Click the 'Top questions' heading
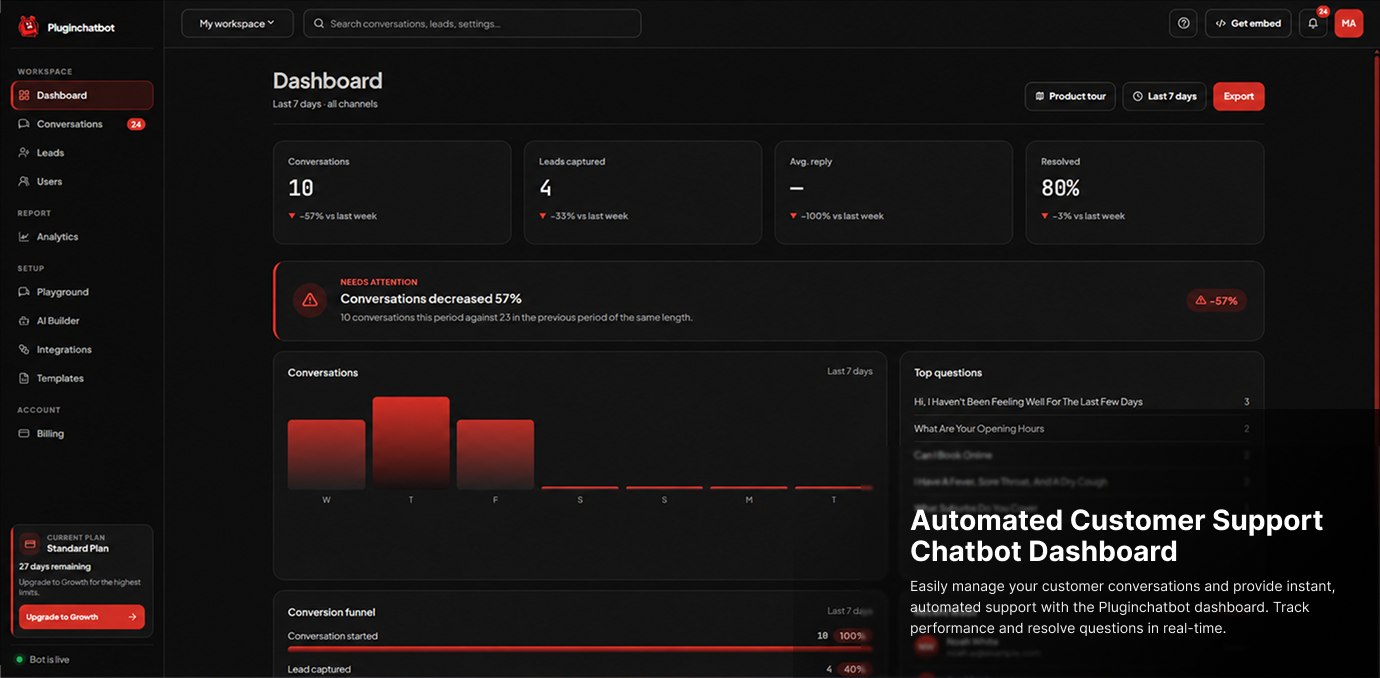The width and height of the screenshot is (1380, 678). 948,373
